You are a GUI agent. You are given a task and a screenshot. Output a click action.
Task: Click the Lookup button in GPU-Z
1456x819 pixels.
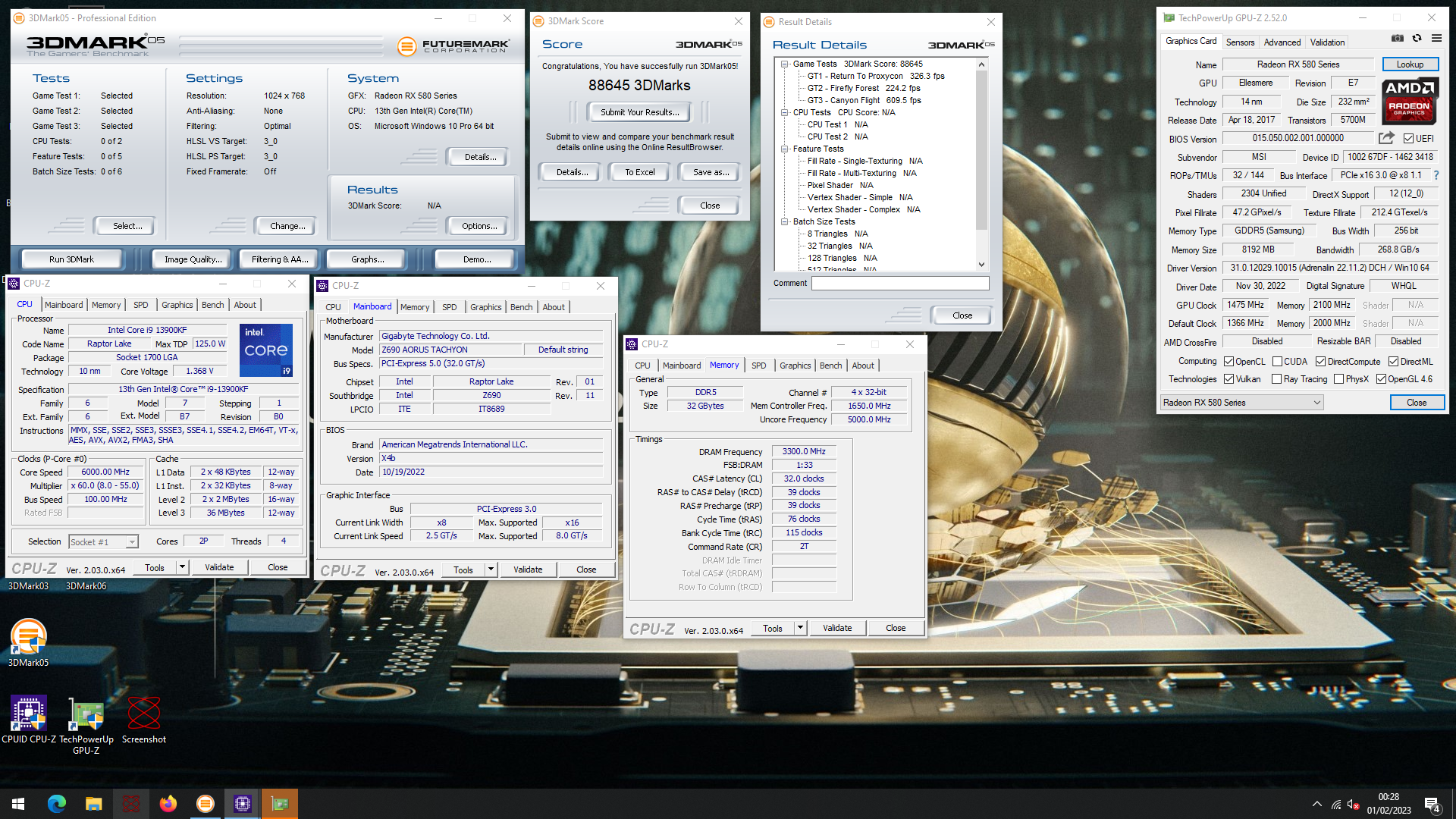[x=1410, y=64]
